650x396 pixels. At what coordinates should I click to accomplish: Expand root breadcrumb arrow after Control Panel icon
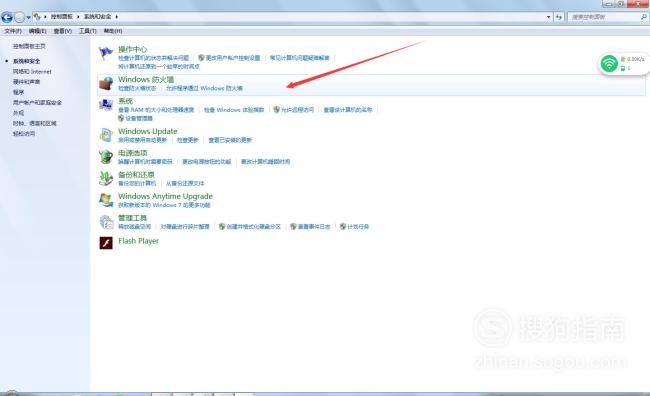45,17
